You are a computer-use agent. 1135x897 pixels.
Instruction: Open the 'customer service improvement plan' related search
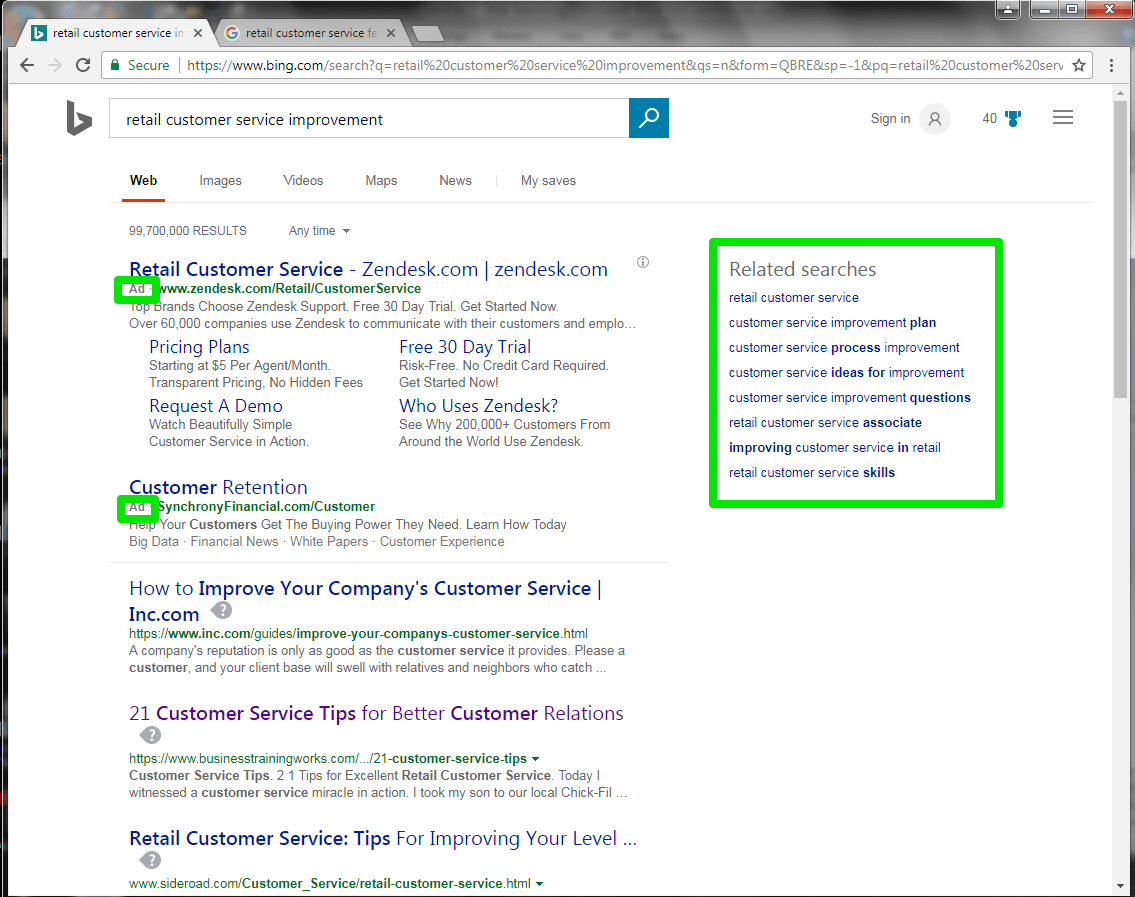click(x=832, y=322)
